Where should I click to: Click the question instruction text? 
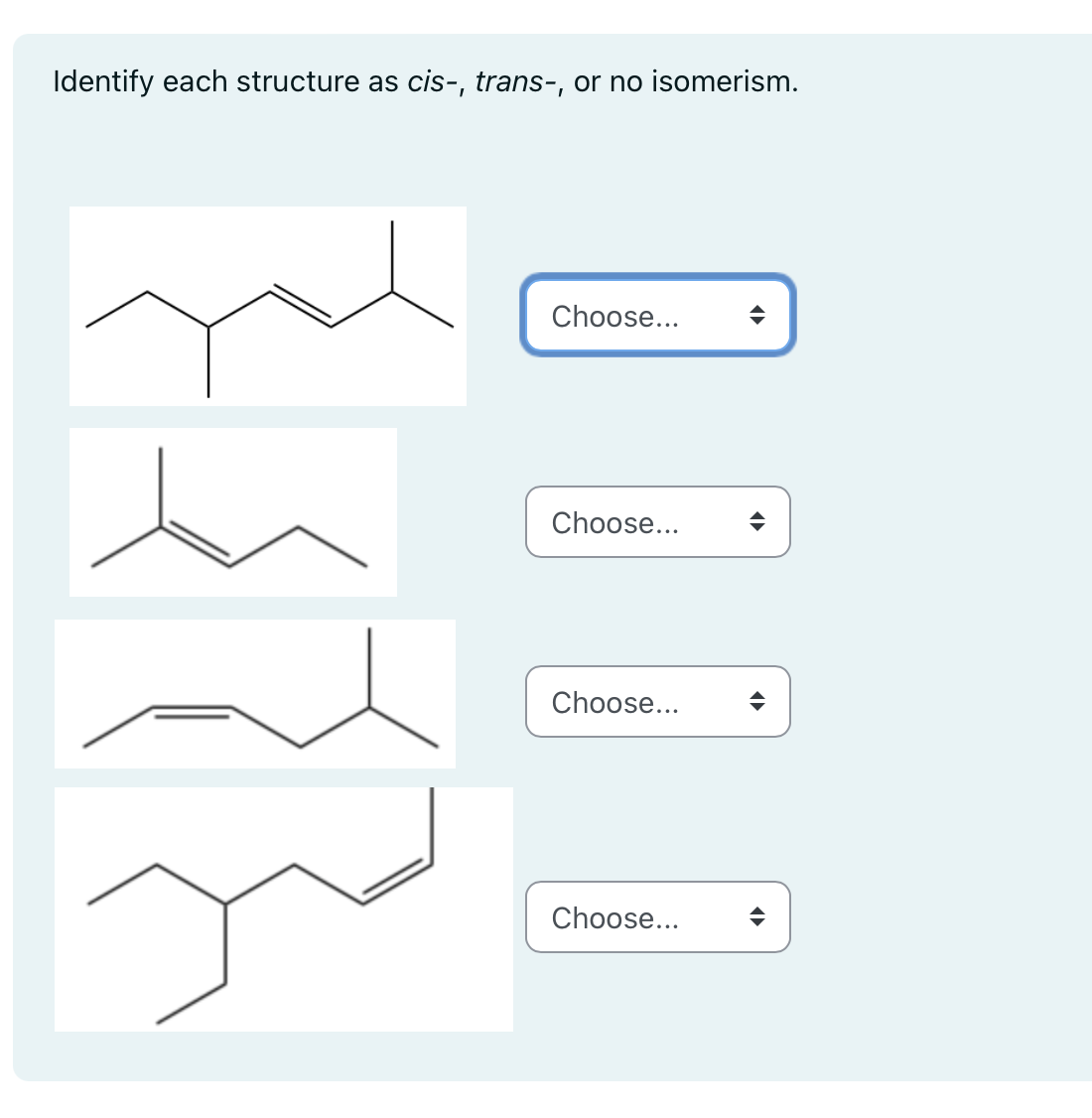(425, 81)
